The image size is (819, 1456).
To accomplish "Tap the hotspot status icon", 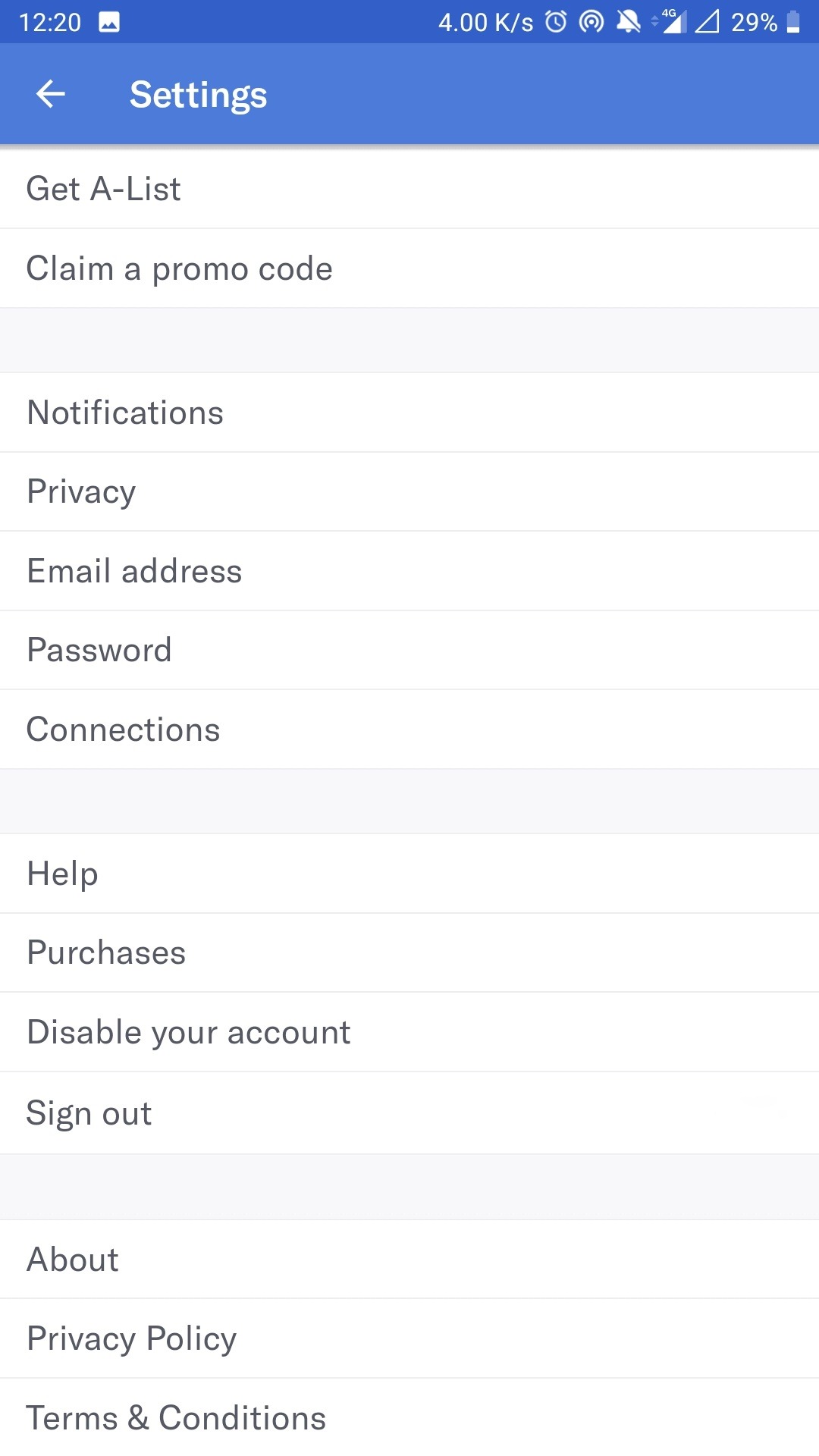I will pos(591,22).
